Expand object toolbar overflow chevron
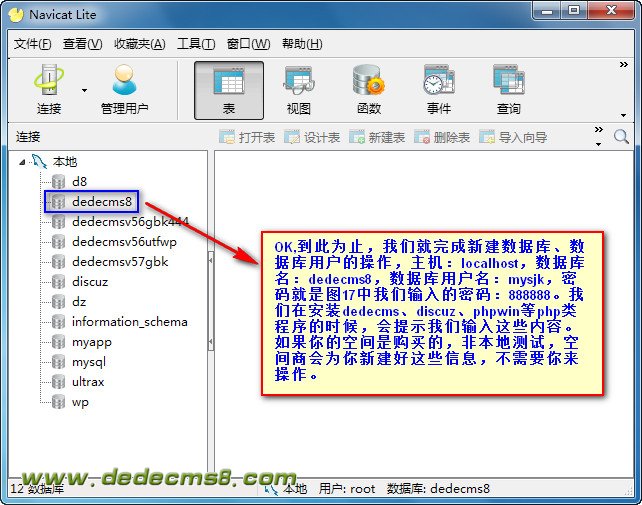The height and width of the screenshot is (505, 642). (x=599, y=130)
